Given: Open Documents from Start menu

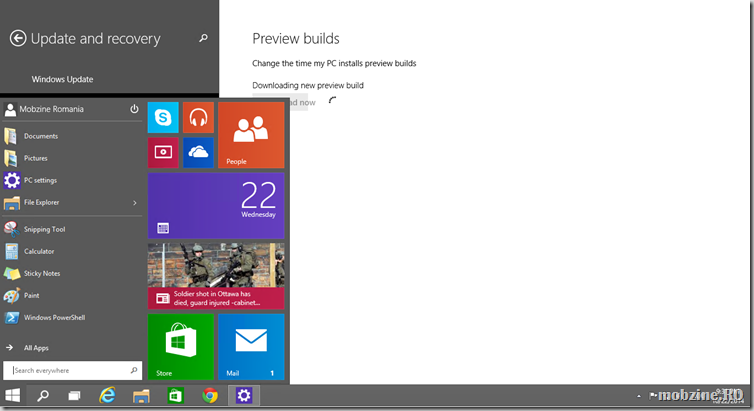Looking at the screenshot, I should pyautogui.click(x=72, y=137).
